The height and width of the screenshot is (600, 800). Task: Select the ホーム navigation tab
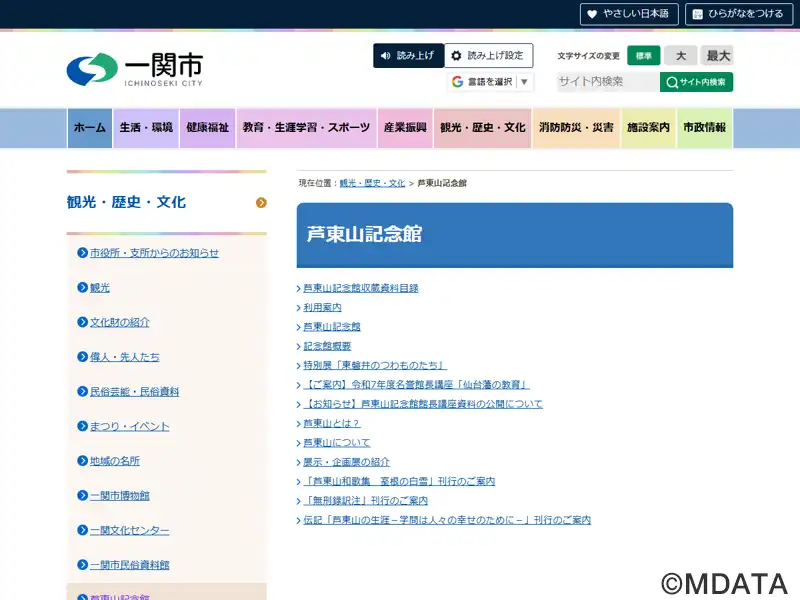click(x=89, y=128)
